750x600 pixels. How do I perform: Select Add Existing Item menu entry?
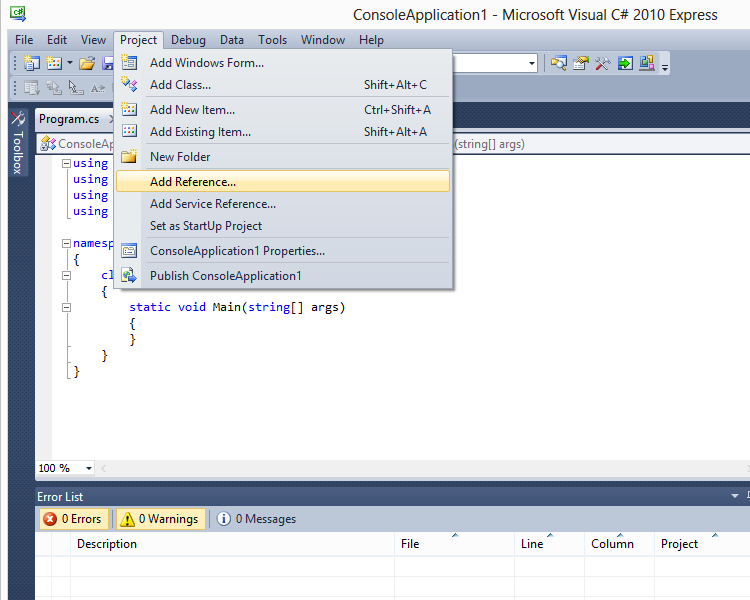coord(283,132)
